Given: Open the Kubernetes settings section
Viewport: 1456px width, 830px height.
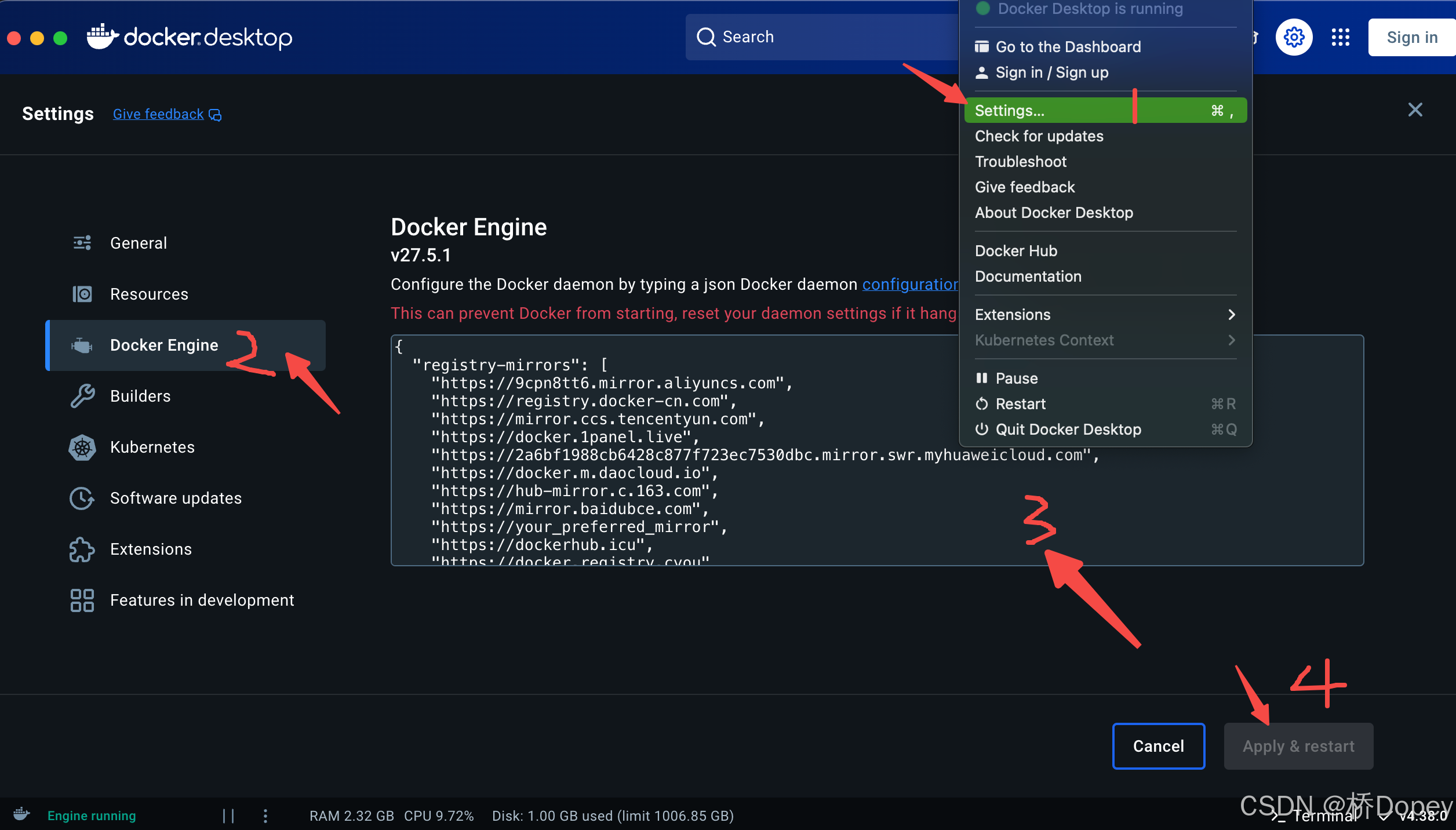Looking at the screenshot, I should click(152, 447).
